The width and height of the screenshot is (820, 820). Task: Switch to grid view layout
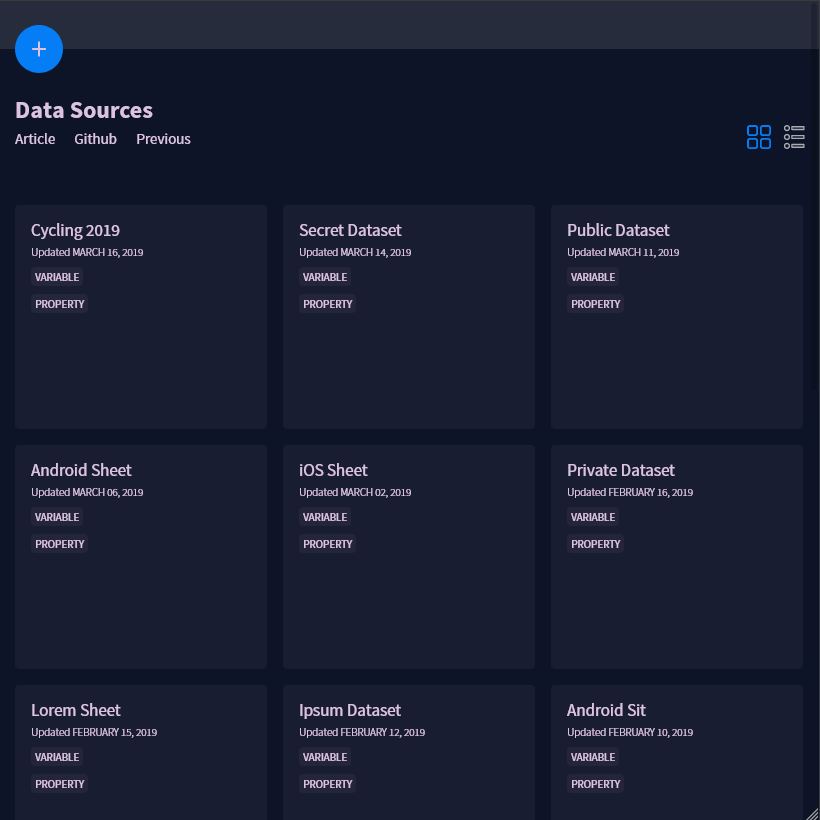coord(759,137)
